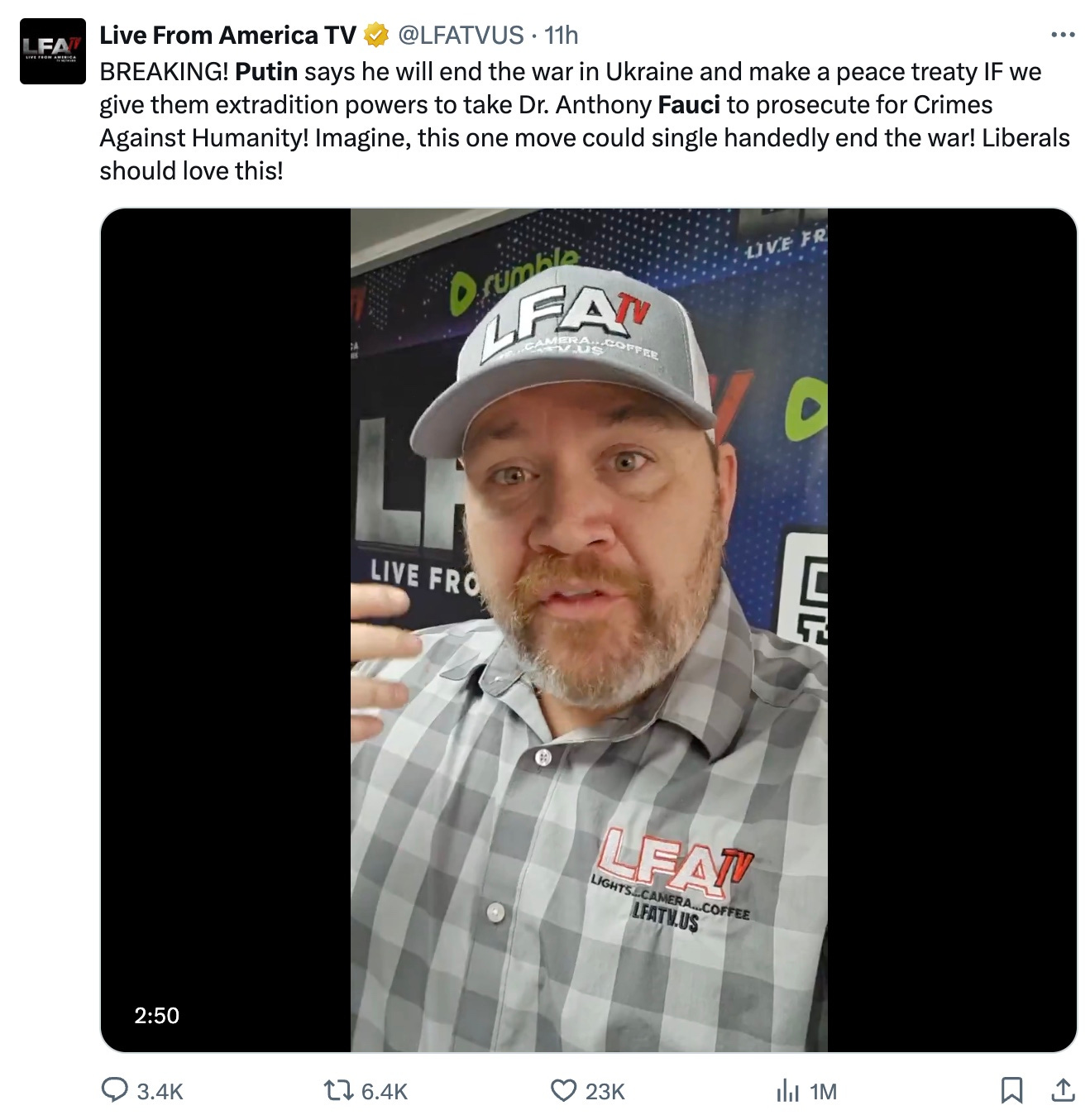Click the repost arrows icon
This screenshot has width=1090, height=1120.
[339, 1090]
